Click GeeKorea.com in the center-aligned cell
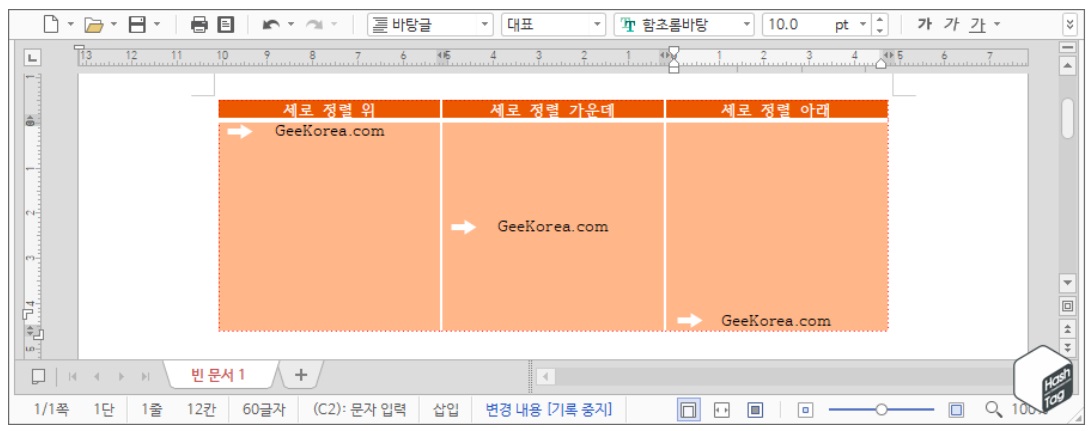Screen dimensions: 1090x431 (553, 227)
